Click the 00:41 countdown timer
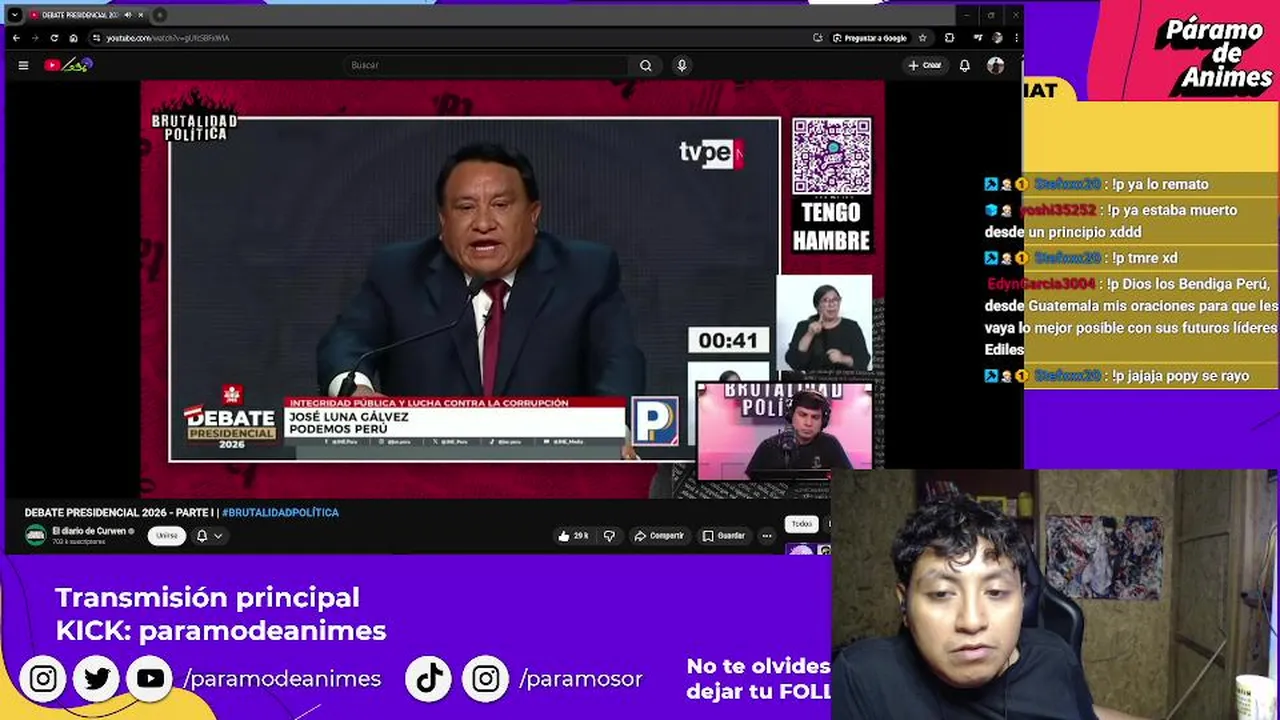The width and height of the screenshot is (1280, 720). coord(728,341)
